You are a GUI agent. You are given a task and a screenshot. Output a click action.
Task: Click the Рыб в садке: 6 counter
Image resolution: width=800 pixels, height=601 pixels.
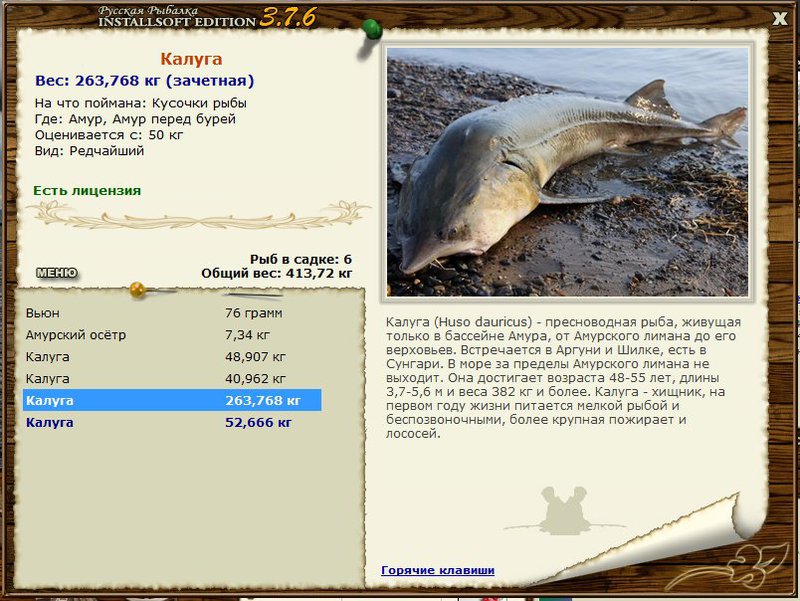click(x=301, y=259)
